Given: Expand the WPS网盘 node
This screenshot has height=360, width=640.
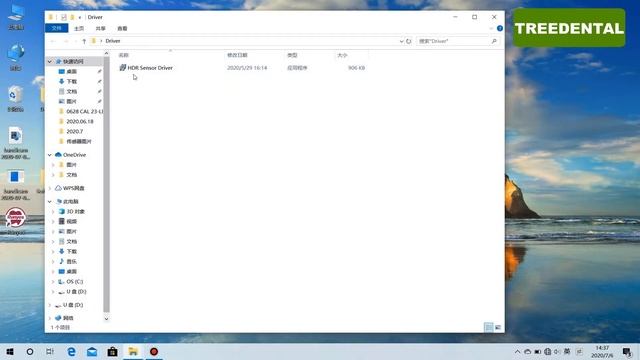Looking at the screenshot, I should (49, 188).
